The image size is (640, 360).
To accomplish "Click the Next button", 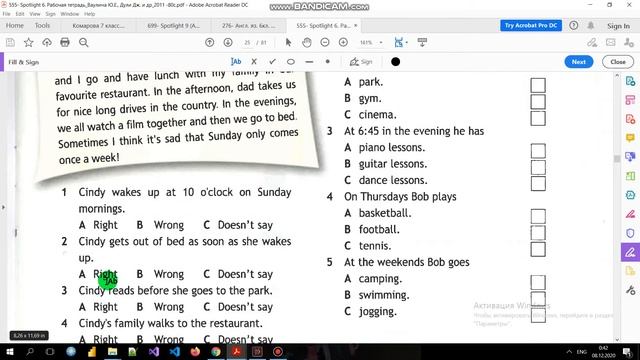I will 578,62.
